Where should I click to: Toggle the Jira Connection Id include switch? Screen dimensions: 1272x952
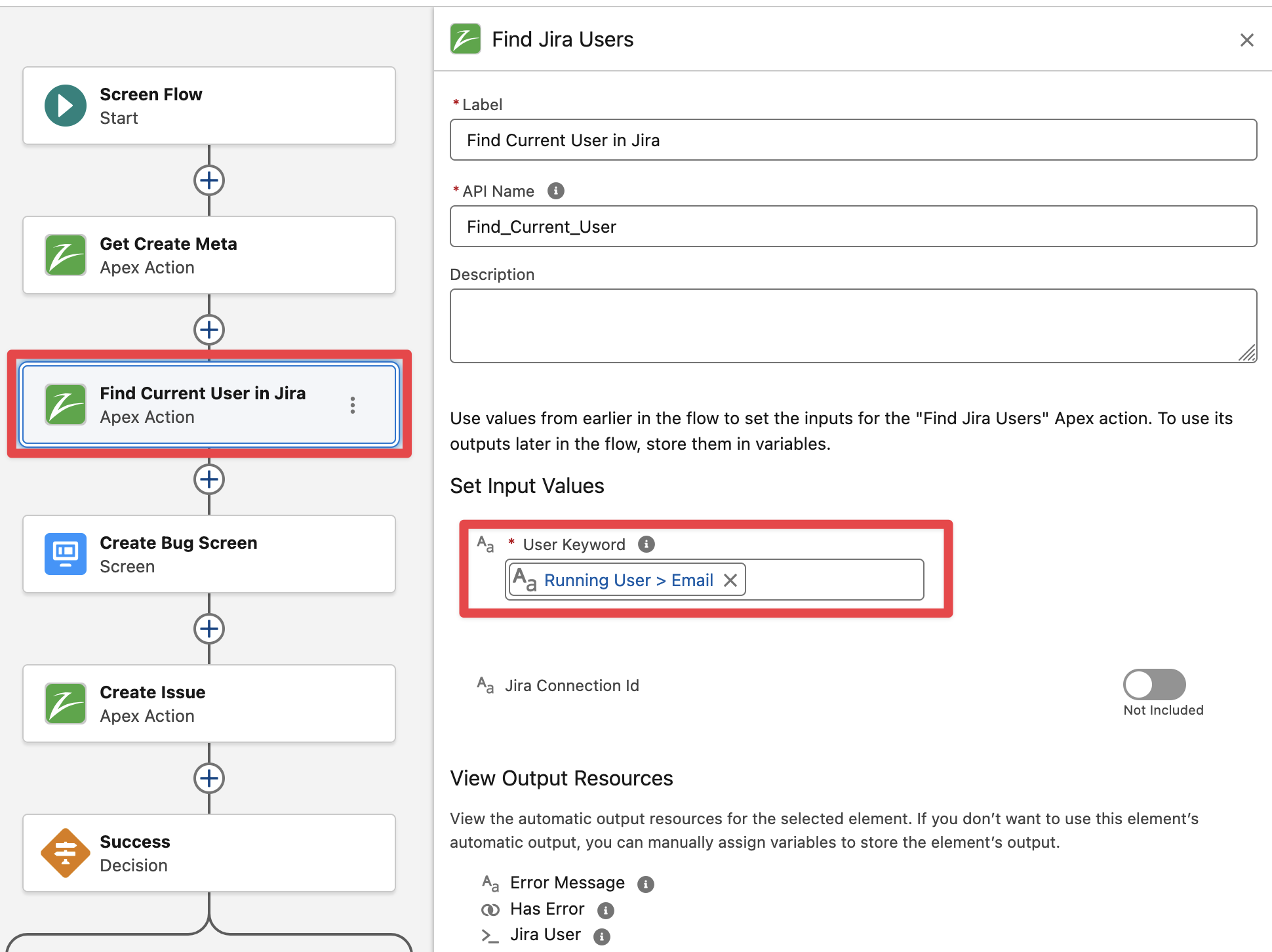pos(1154,684)
